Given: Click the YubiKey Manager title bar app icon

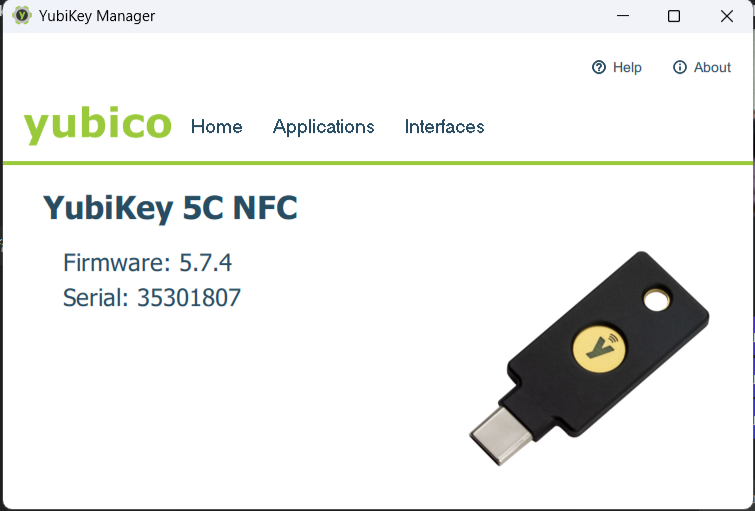Looking at the screenshot, I should 21,16.
